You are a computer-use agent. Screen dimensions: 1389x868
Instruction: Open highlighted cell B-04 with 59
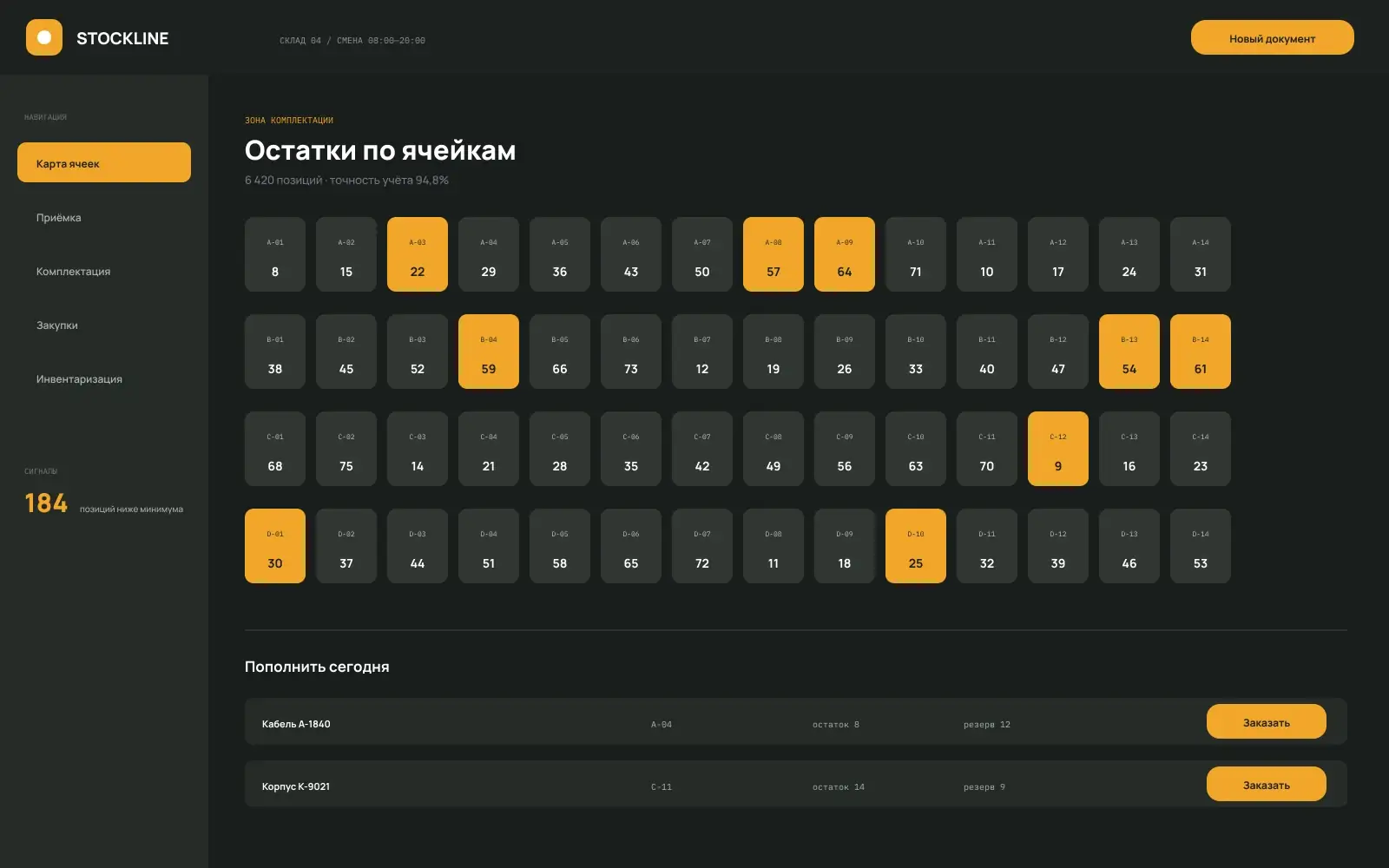click(x=489, y=352)
